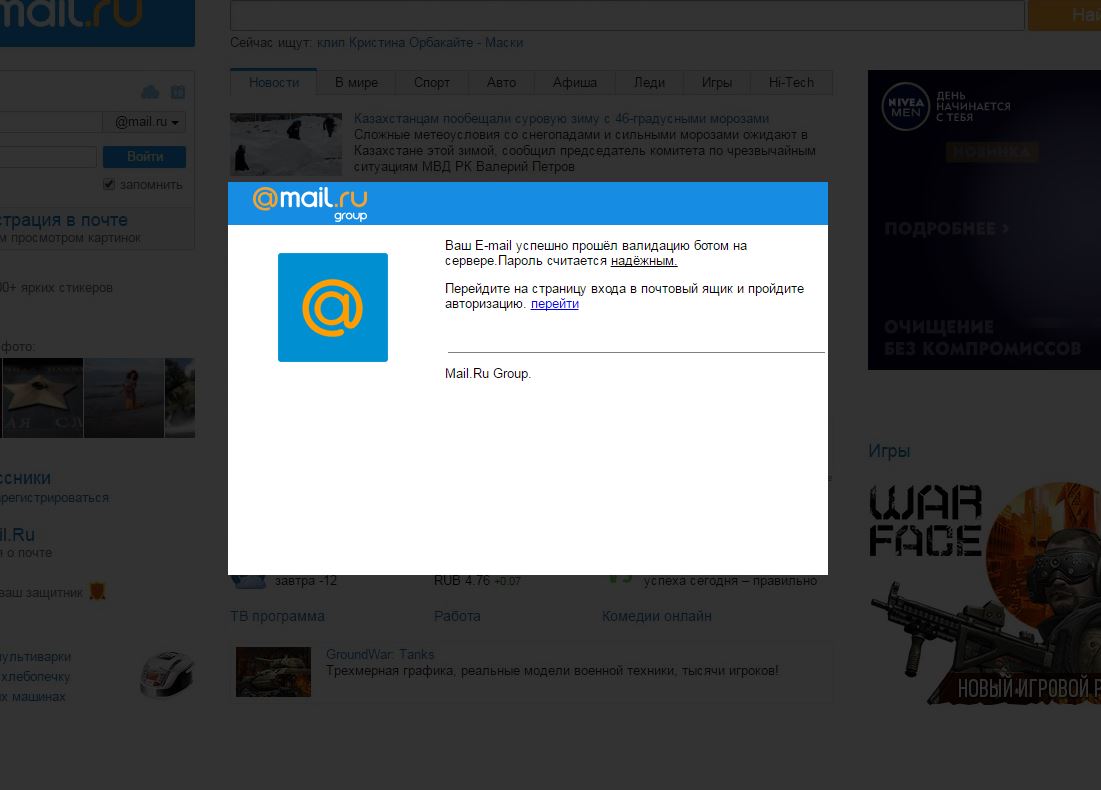
Task: Click the snowy news thumbnail image
Action: click(x=286, y=144)
